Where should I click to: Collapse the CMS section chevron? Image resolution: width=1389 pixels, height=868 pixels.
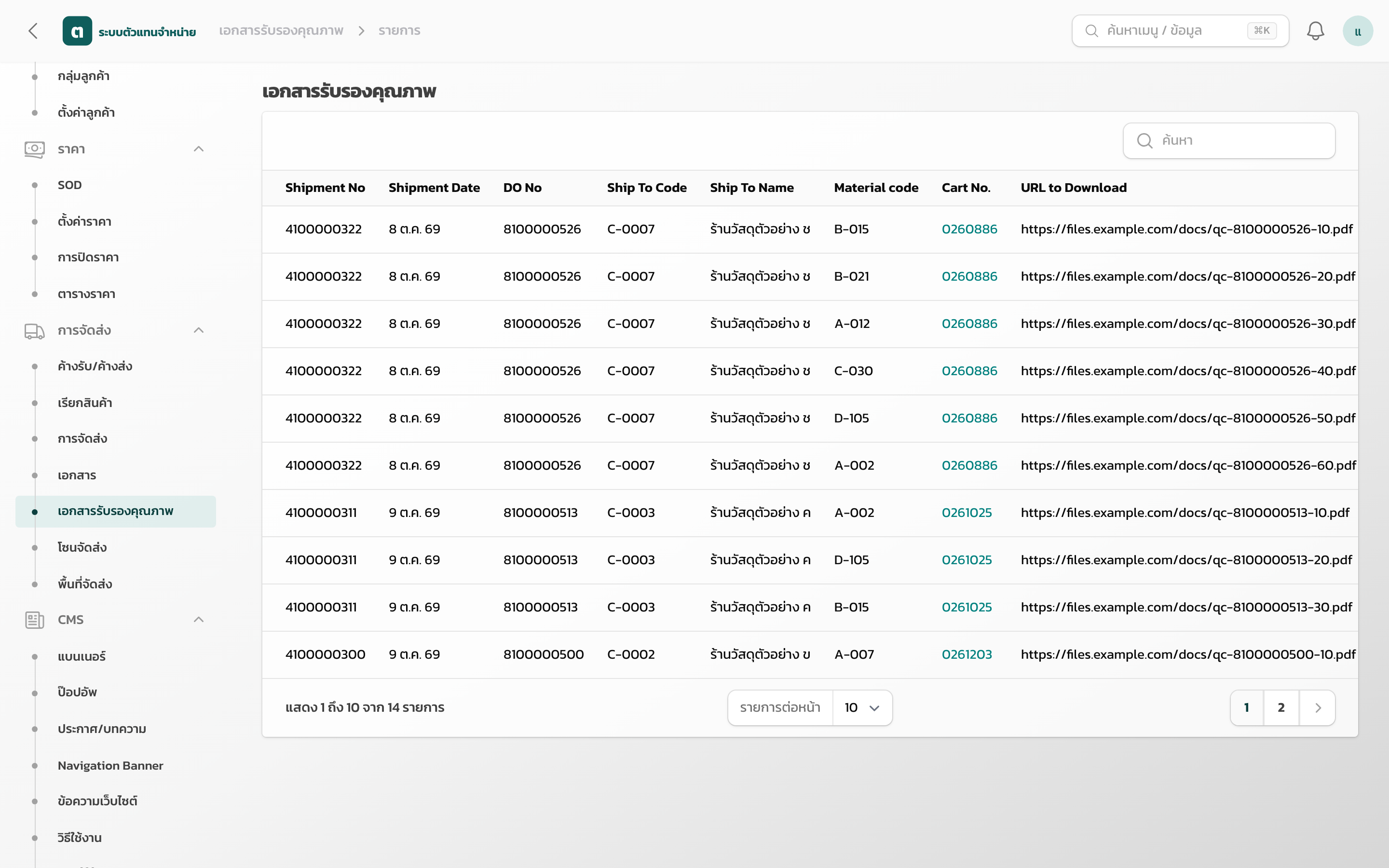click(199, 620)
